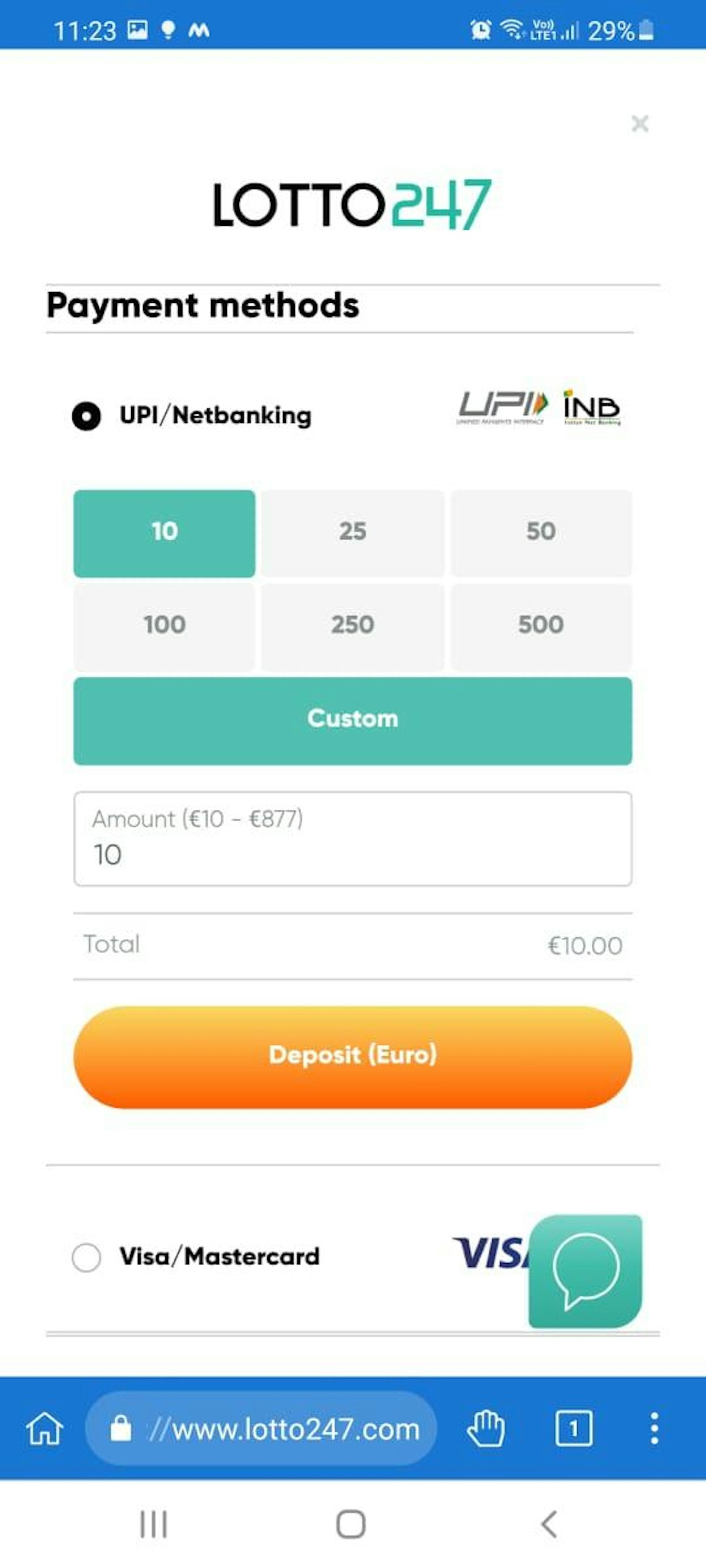Close the payment methods dialog
Image resolution: width=706 pixels, height=1568 pixels.
tap(640, 123)
